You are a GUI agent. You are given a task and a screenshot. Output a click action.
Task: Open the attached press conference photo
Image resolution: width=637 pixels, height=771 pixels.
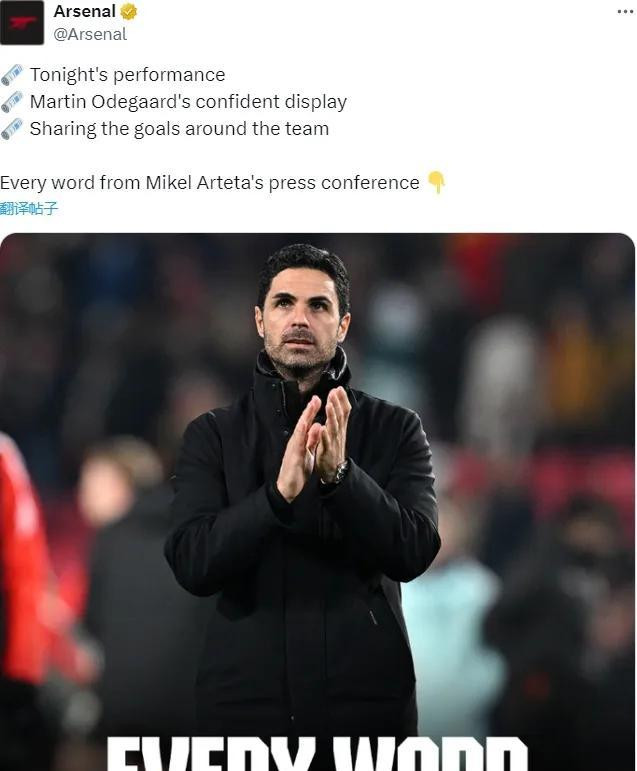coord(317,502)
